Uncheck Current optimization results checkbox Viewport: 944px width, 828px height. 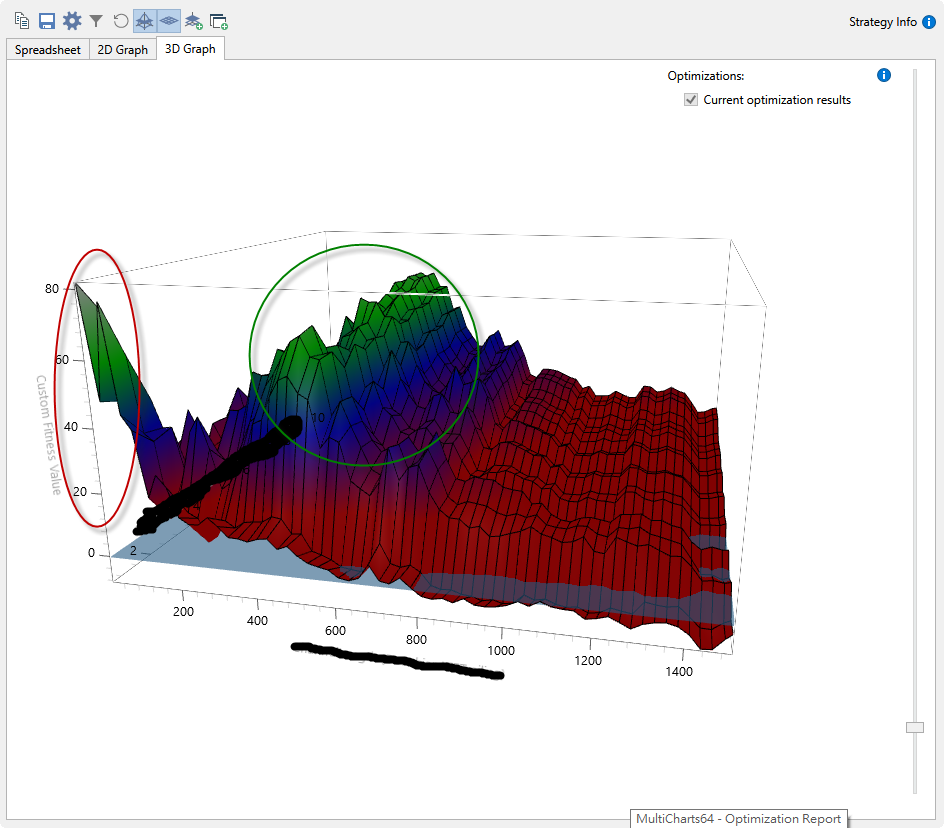(691, 100)
